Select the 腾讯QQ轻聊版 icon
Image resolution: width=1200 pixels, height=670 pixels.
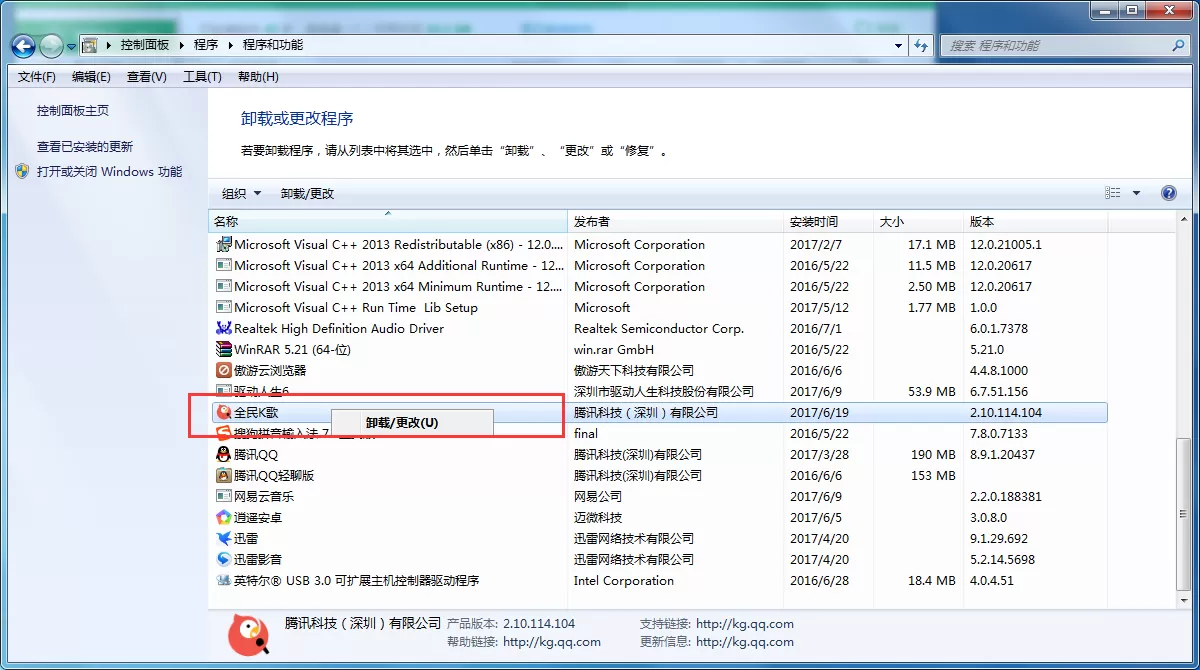pyautogui.click(x=224, y=475)
